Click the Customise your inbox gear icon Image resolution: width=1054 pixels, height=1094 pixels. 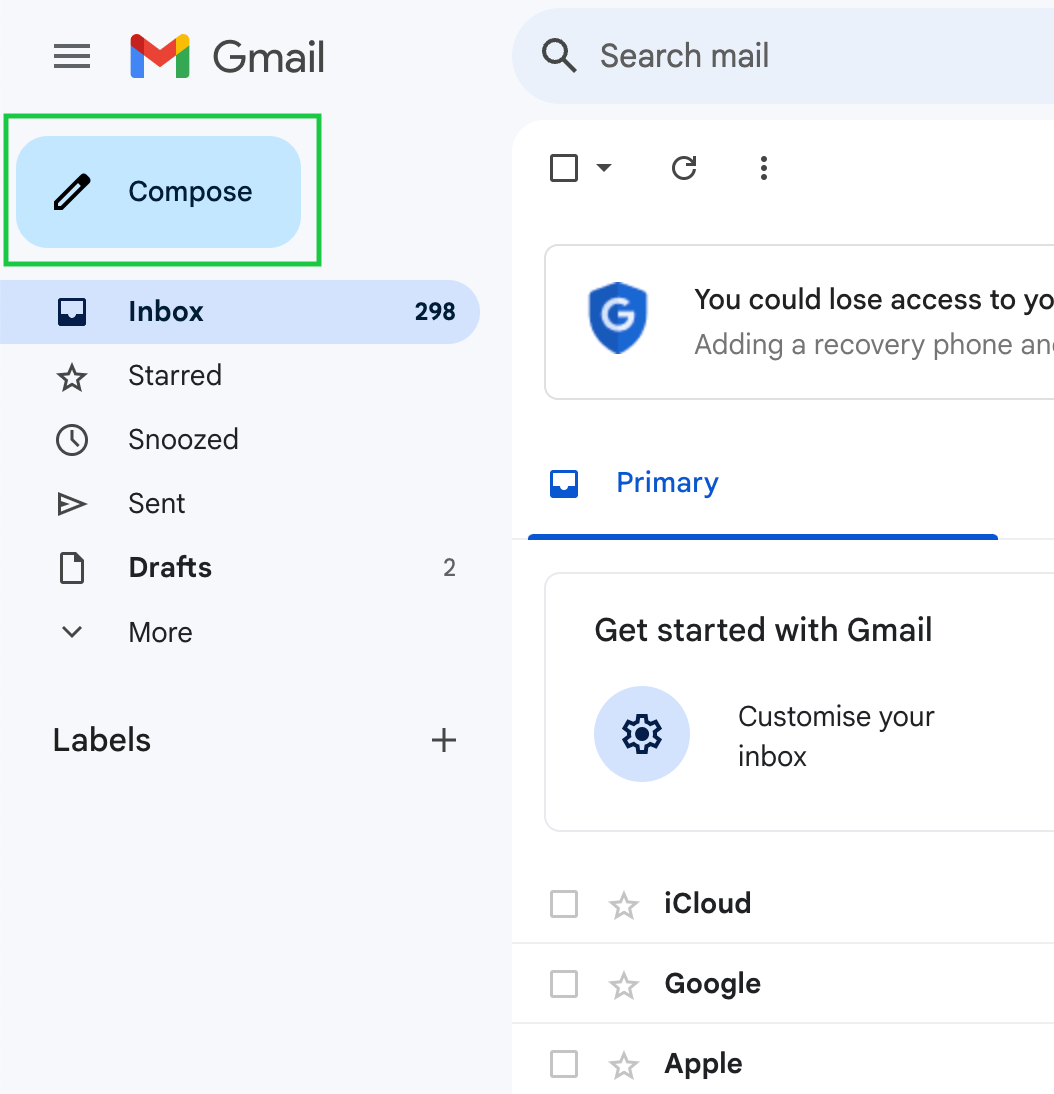click(642, 734)
